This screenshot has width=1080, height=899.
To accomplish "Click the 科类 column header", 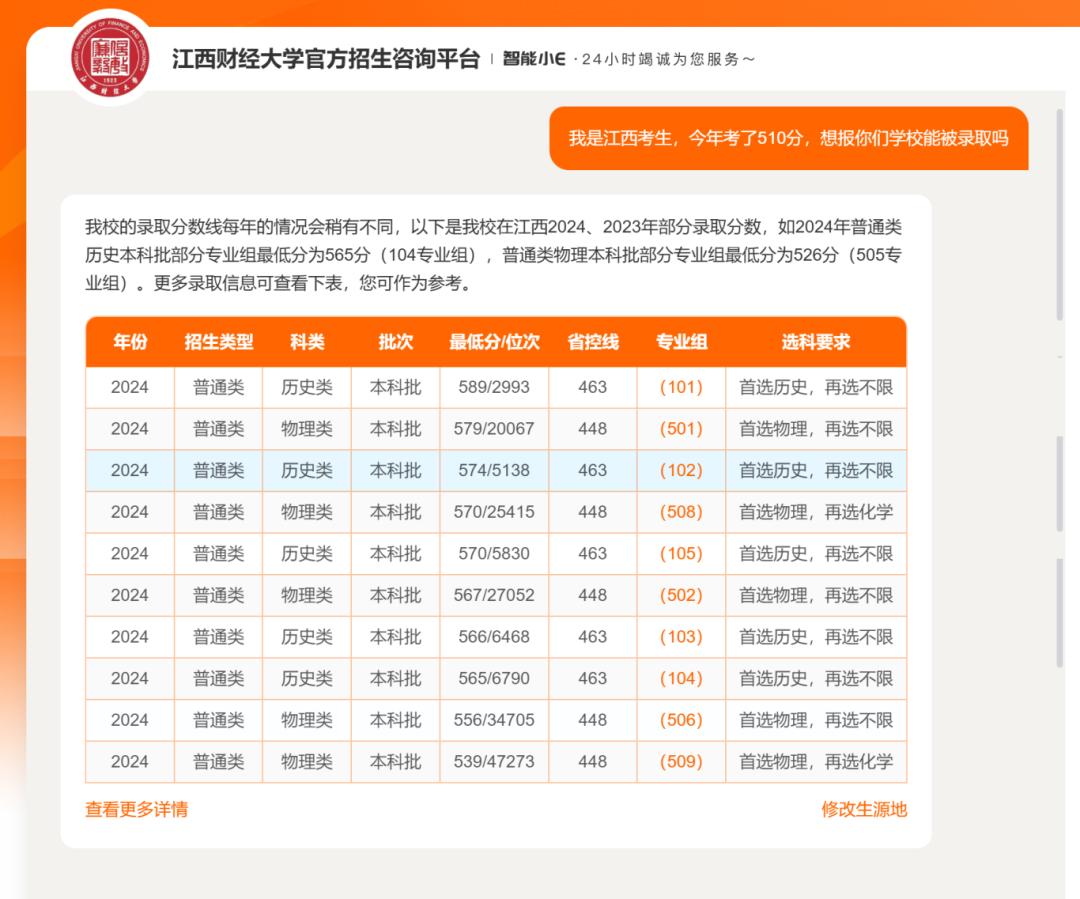I will point(307,342).
